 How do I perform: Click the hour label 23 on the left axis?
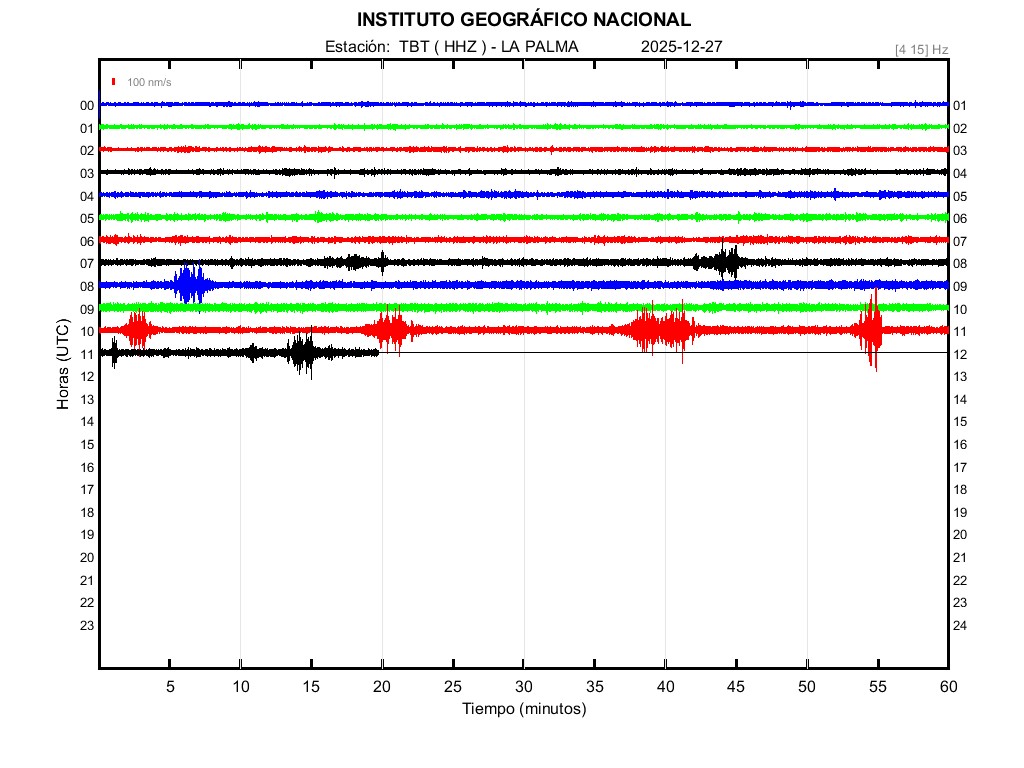point(87,626)
